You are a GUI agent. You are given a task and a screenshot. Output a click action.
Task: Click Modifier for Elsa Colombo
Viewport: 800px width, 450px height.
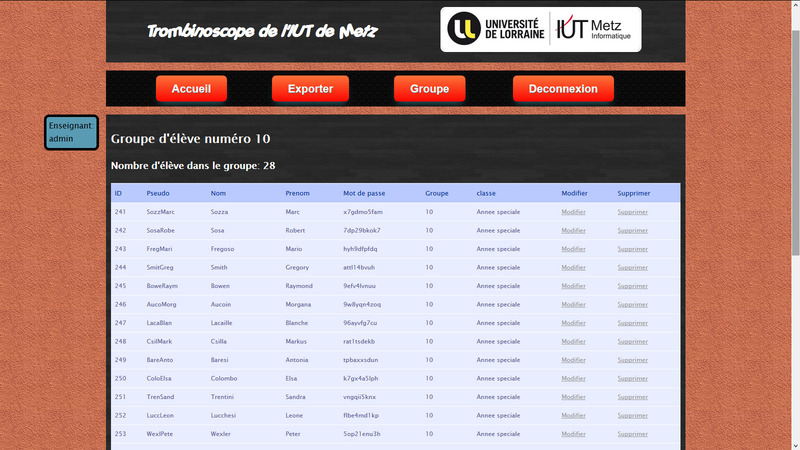click(x=573, y=378)
